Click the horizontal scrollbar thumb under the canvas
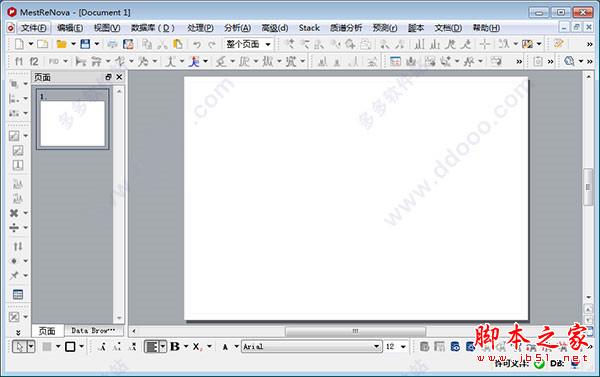The height and width of the screenshot is (377, 600). [x=355, y=331]
